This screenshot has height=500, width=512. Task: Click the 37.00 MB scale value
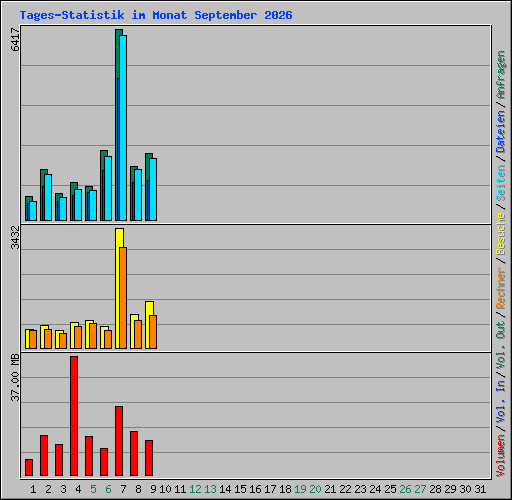coord(15,378)
